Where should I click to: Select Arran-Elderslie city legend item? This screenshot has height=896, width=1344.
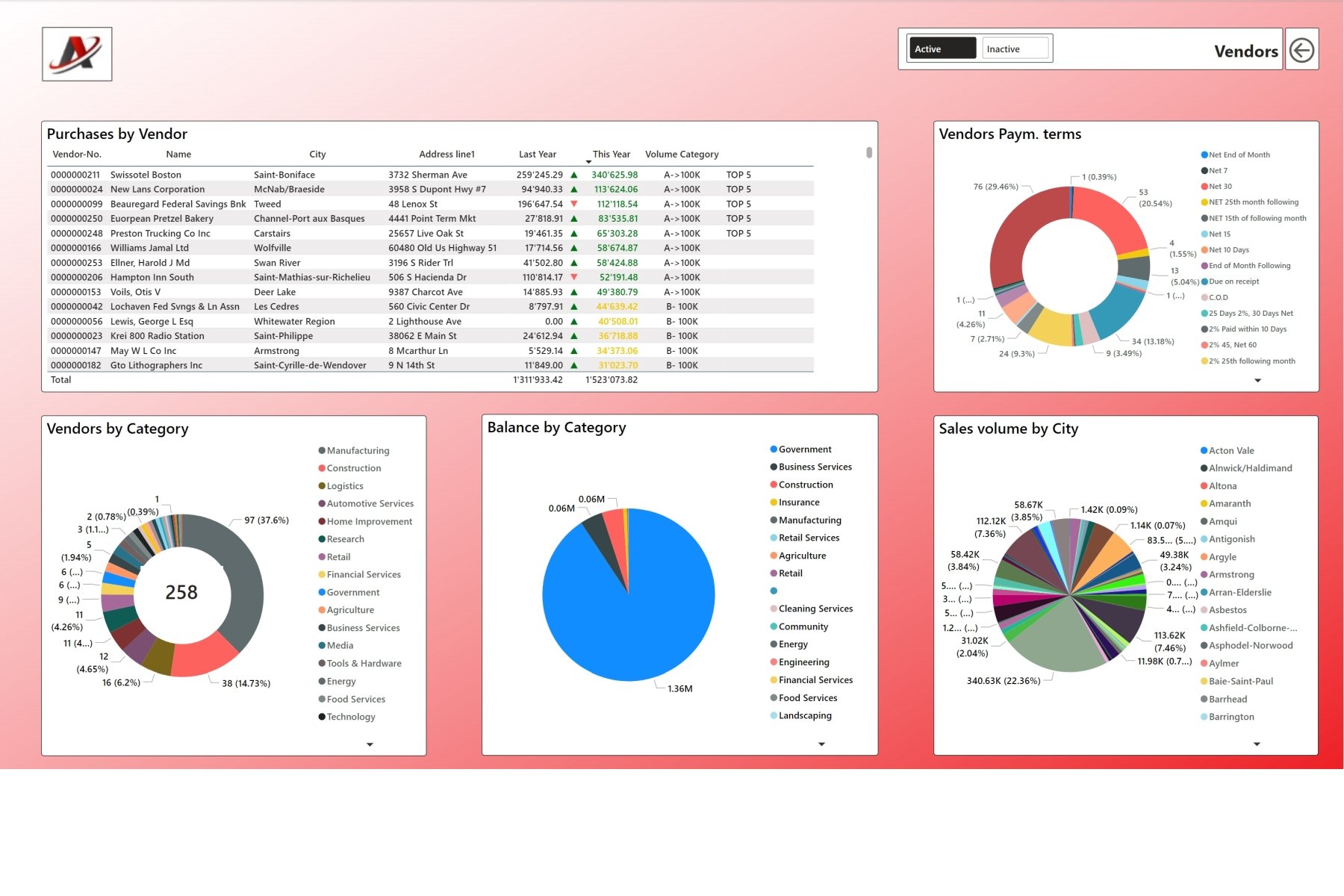[1236, 592]
